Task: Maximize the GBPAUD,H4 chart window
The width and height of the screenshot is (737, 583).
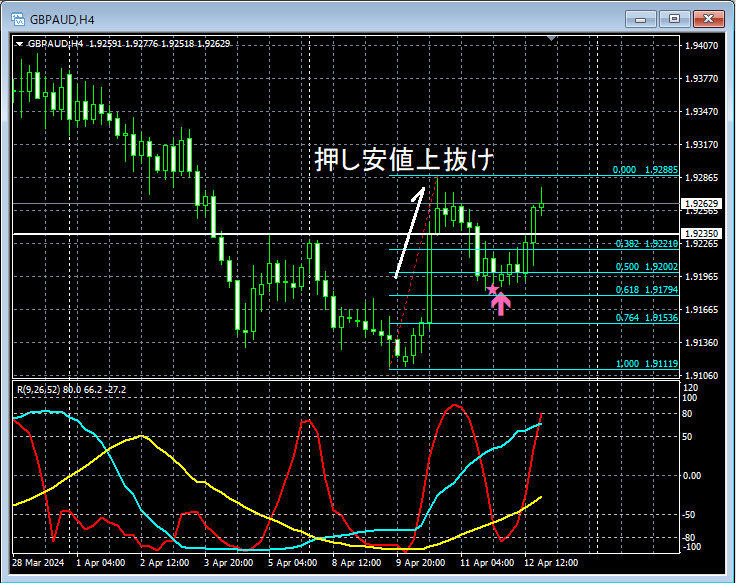Action: point(674,19)
